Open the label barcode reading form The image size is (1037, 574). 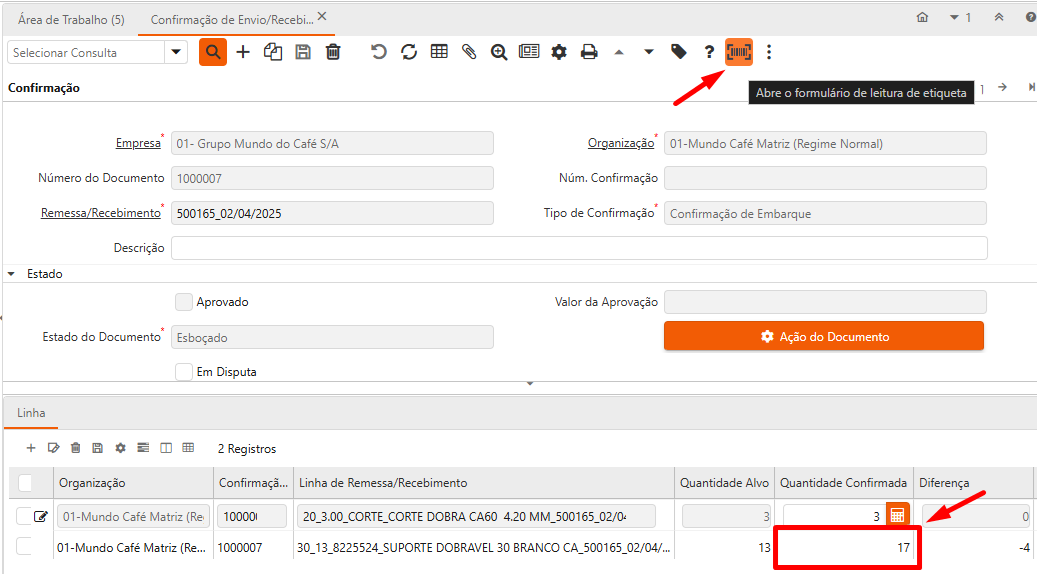point(739,52)
